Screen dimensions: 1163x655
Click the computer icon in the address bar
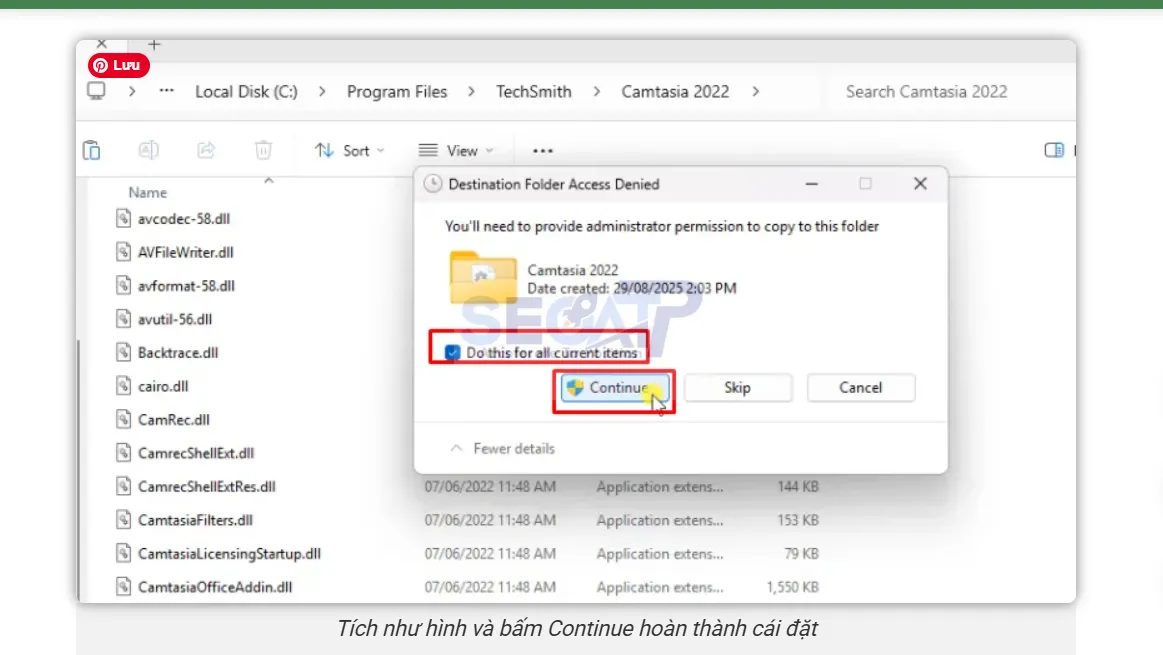[x=95, y=91]
